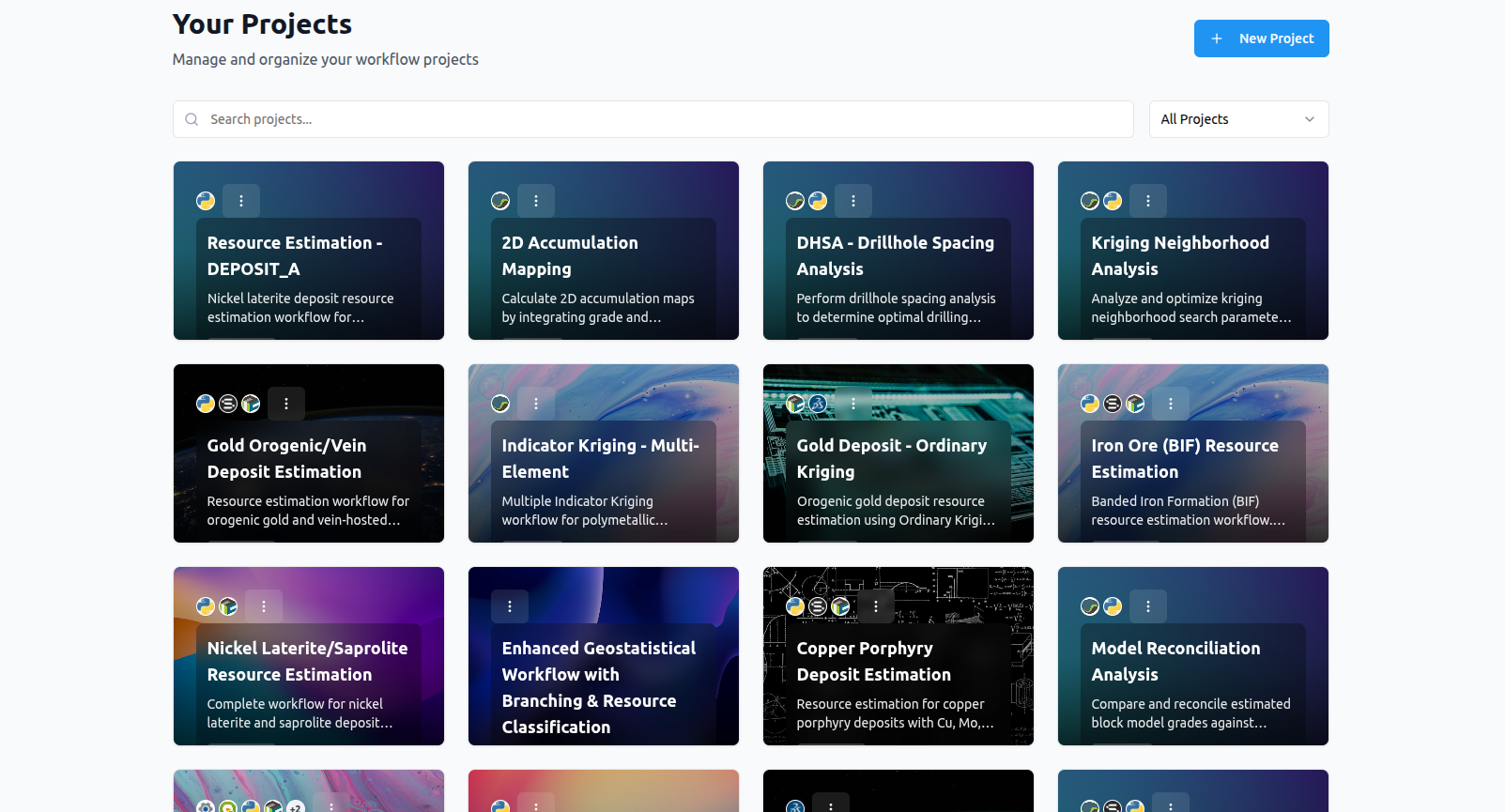Open options menu on Copper Porphyry card
Screen dimensions: 1505x812
point(876,606)
